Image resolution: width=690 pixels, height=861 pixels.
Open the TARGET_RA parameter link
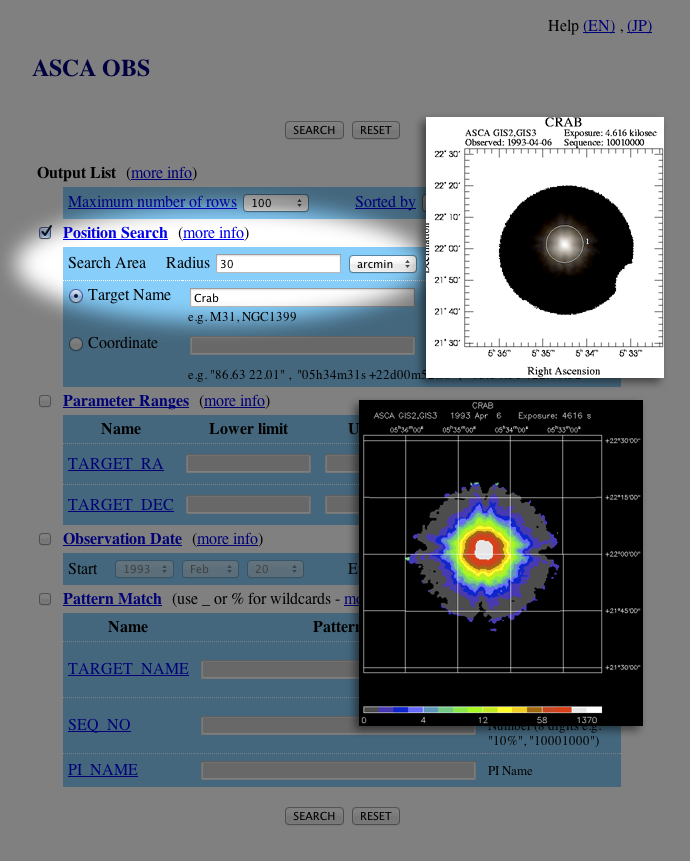pyautogui.click(x=115, y=464)
